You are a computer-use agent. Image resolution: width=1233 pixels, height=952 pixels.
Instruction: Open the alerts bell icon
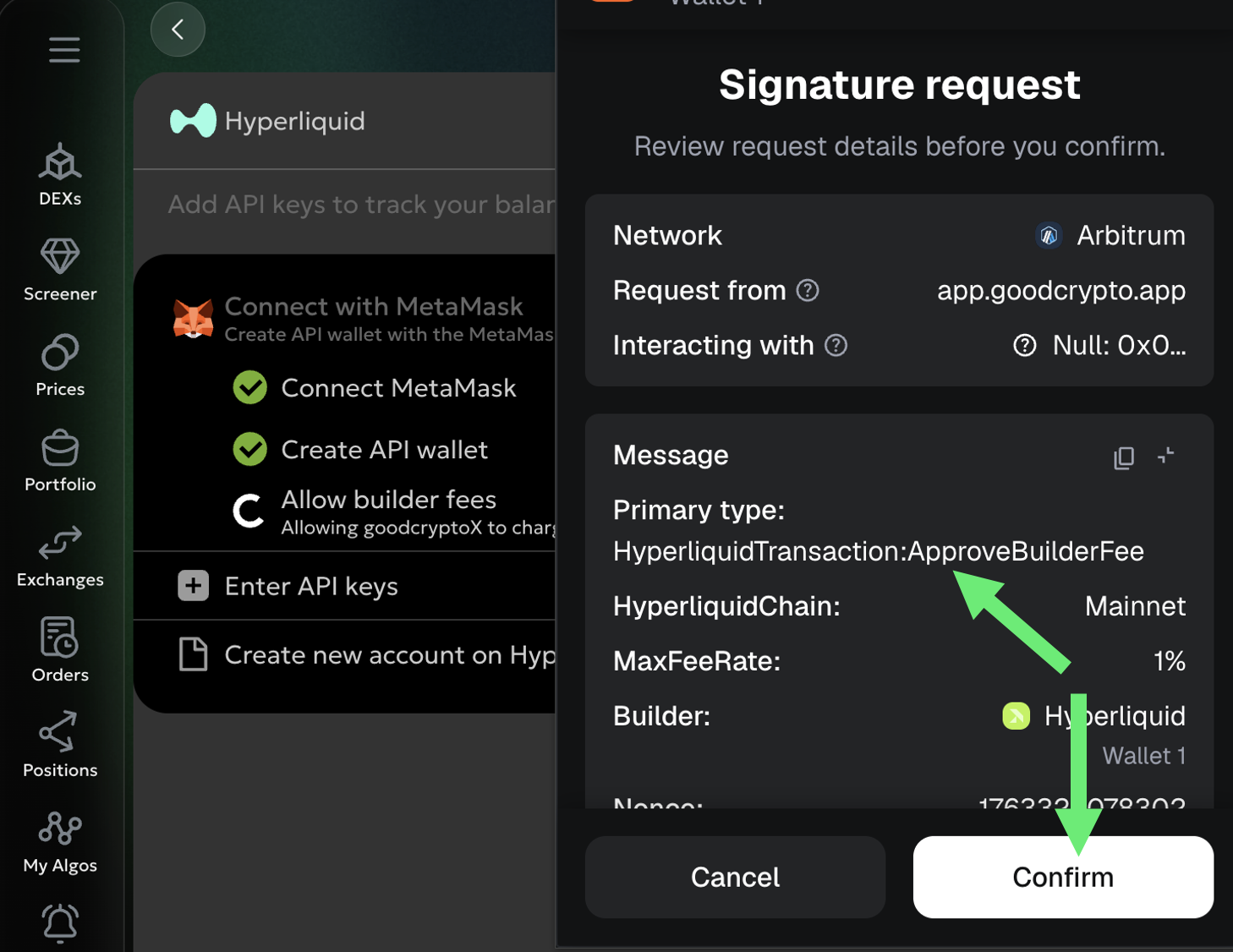coord(60,923)
